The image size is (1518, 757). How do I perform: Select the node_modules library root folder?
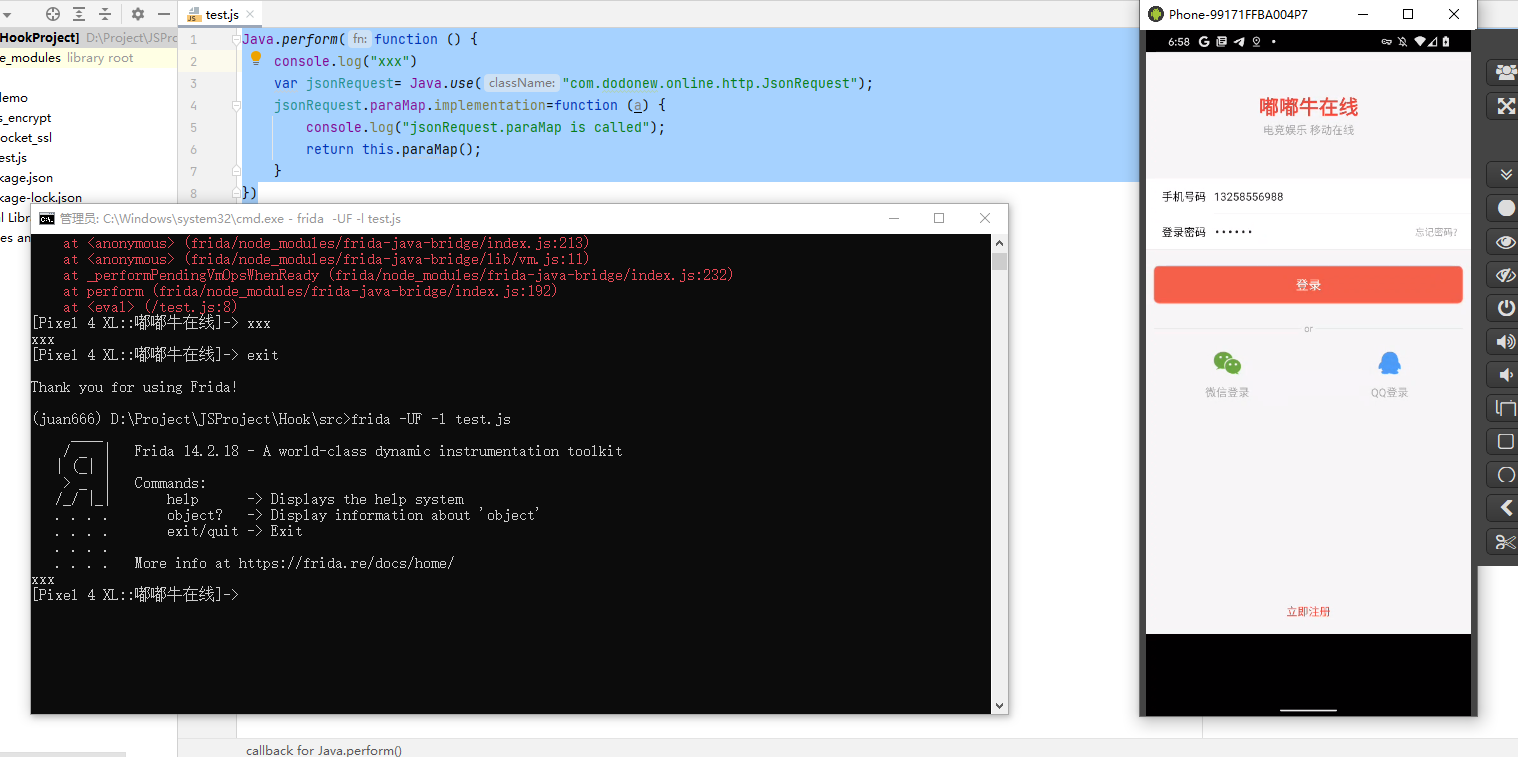pos(66,58)
